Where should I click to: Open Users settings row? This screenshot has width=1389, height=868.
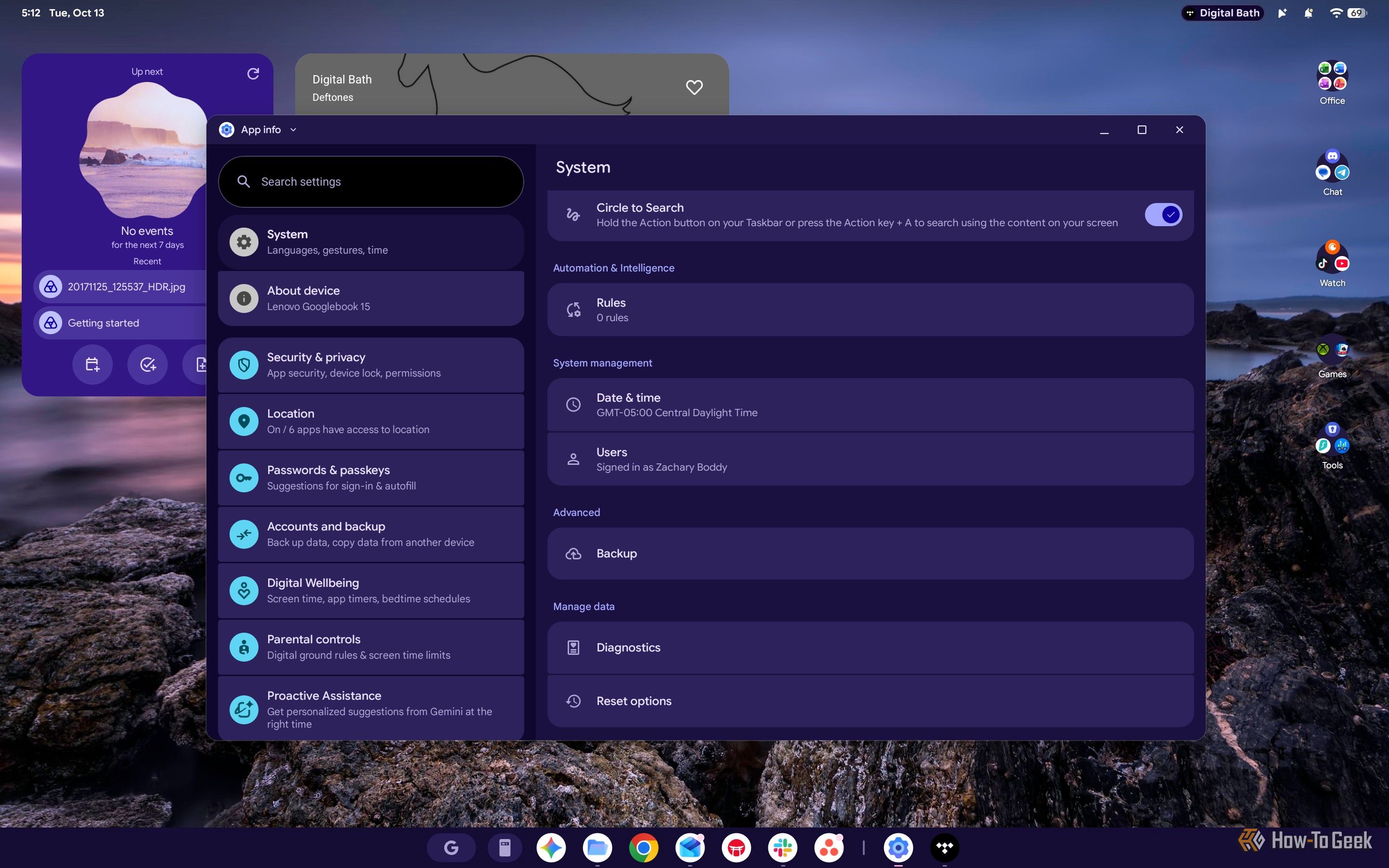tap(870, 459)
